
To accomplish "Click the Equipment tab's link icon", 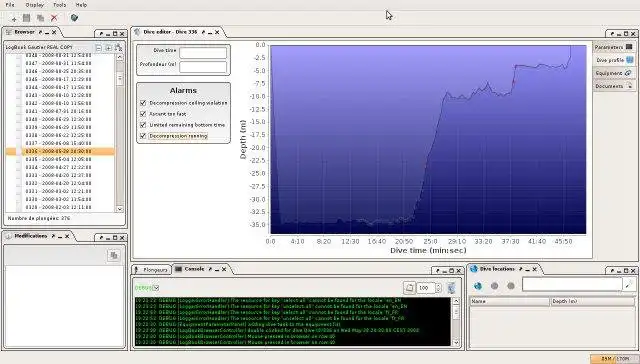I will (628, 73).
